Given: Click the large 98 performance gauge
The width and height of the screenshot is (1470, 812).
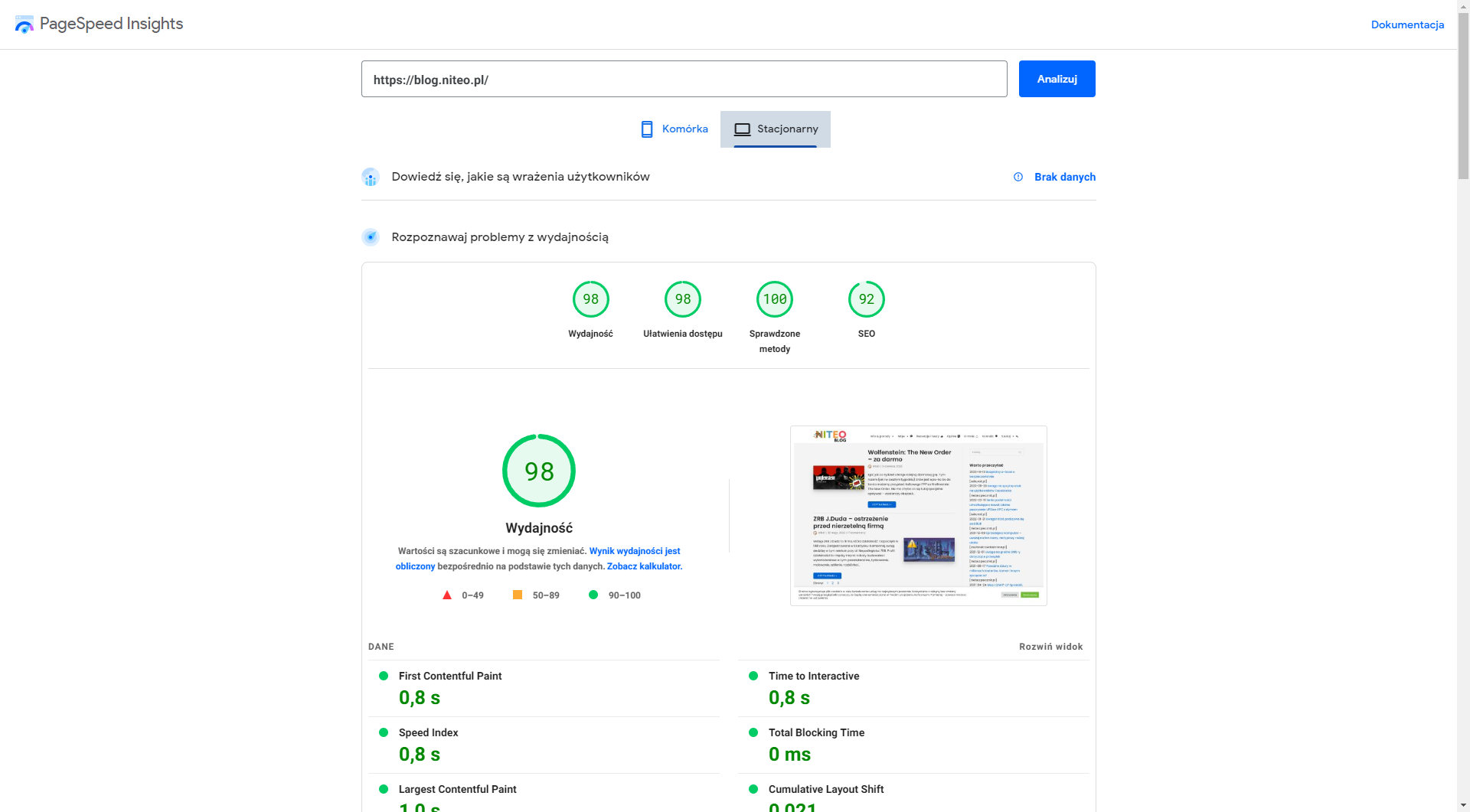Looking at the screenshot, I should pyautogui.click(x=539, y=471).
